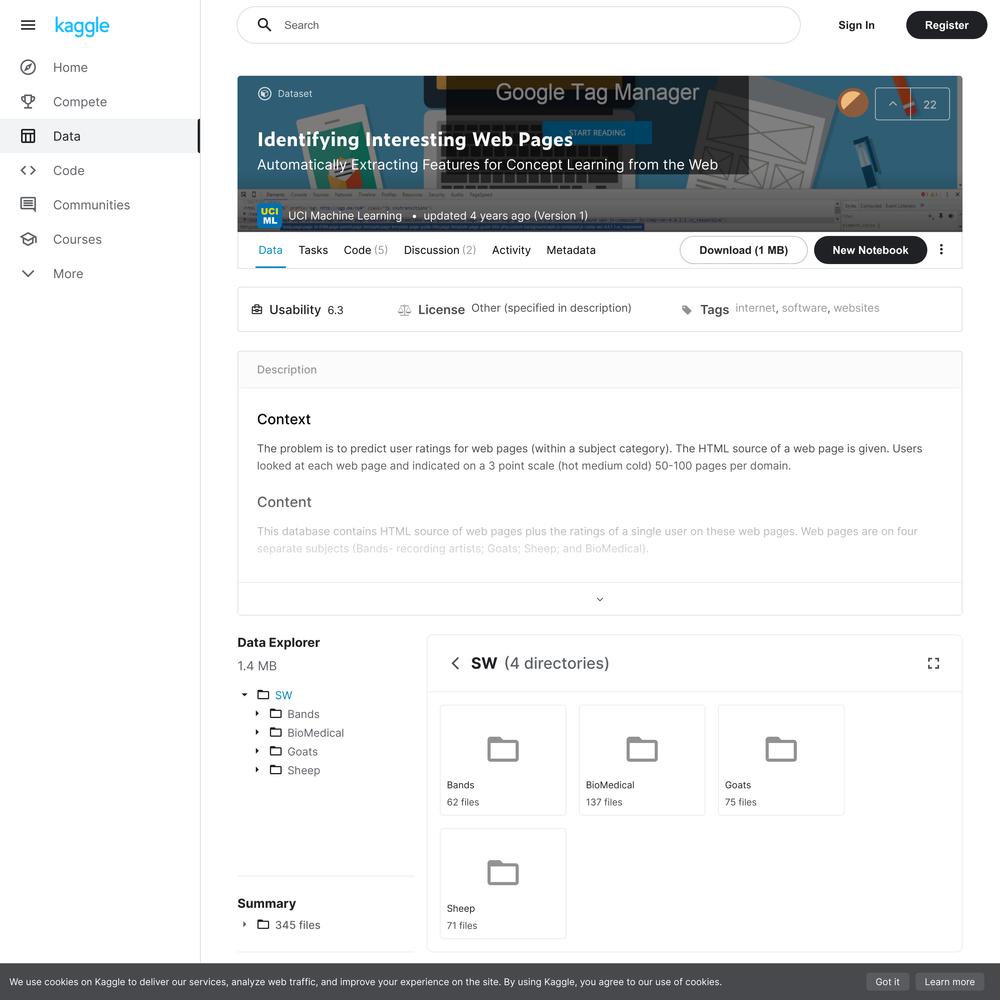Viewport: 1000px width, 1000px height.
Task: Open the hamburger menu icon
Action: tap(28, 25)
